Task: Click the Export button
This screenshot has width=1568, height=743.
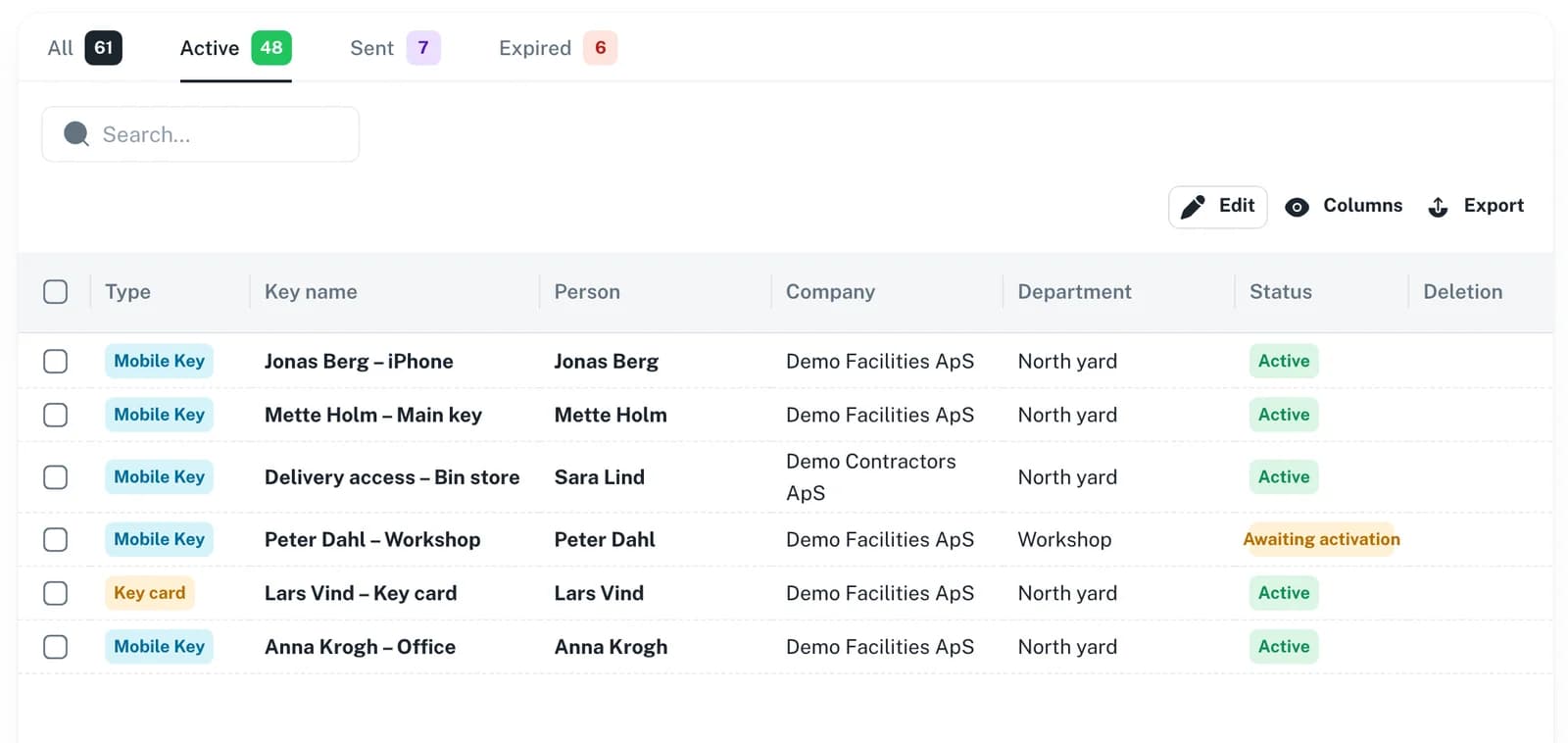Action: pyautogui.click(x=1476, y=207)
